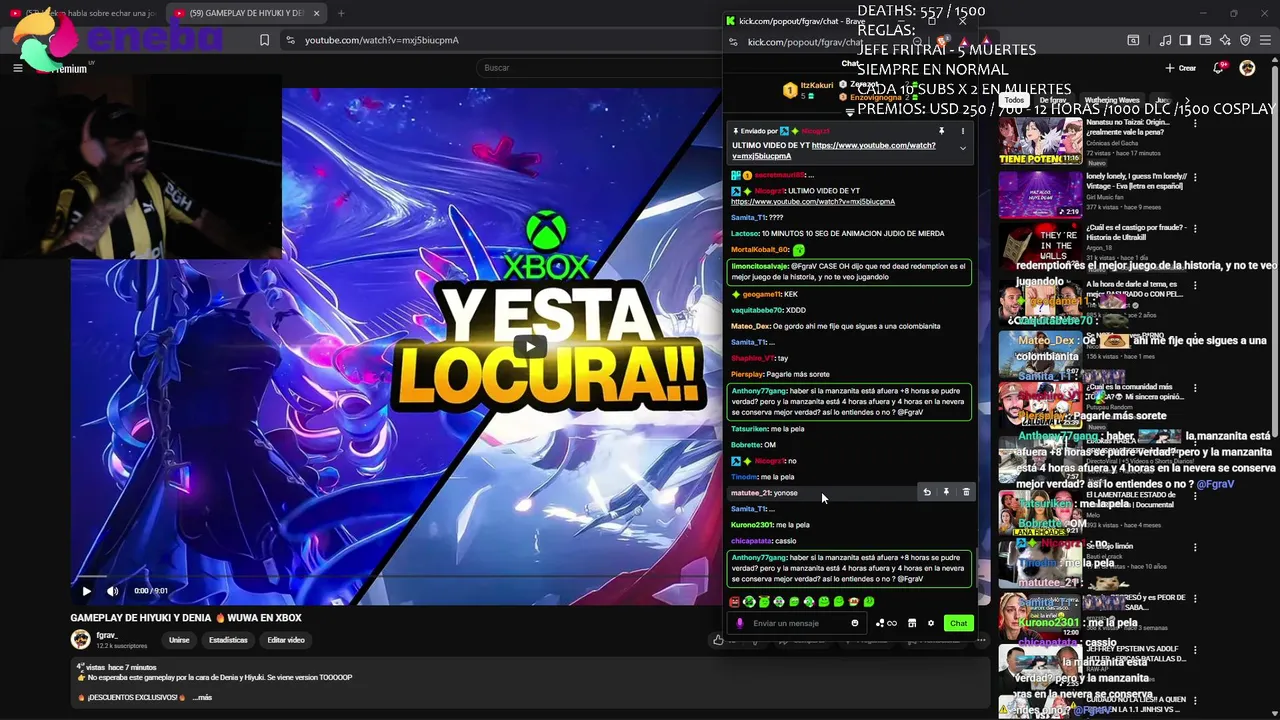Open 'Nanatsu no Taizai: Origin' suggested video thumbnail
Viewport: 1280px width, 720px height.
pyautogui.click(x=1040, y=141)
